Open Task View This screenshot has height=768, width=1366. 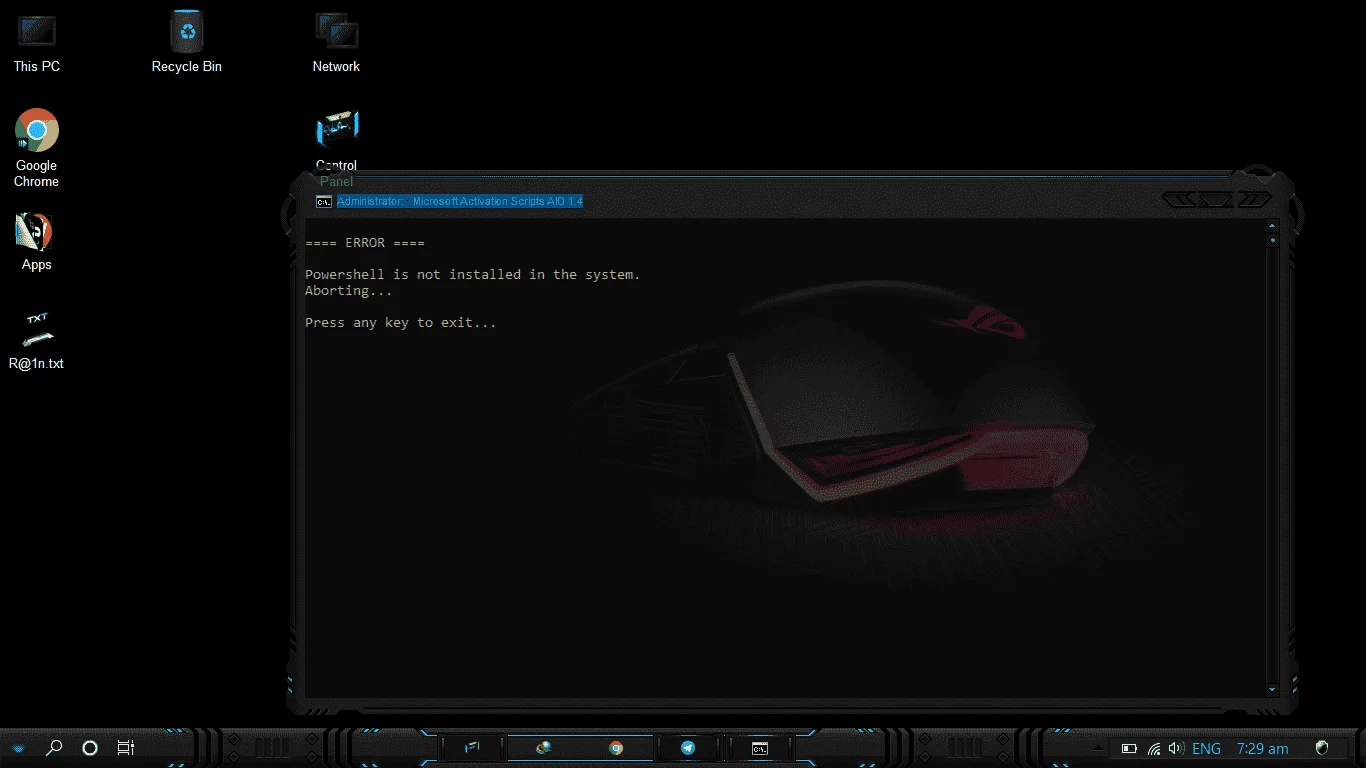125,747
